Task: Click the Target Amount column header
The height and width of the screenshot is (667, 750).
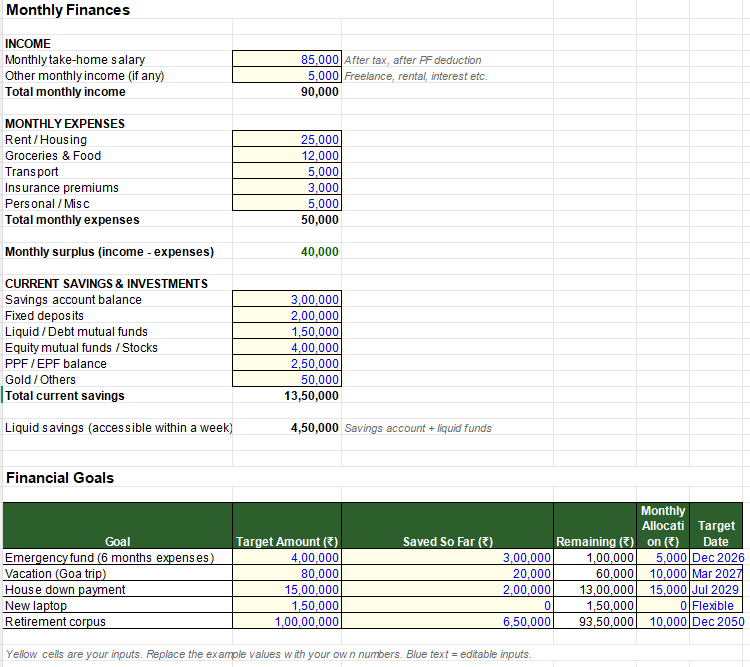Action: (x=287, y=525)
